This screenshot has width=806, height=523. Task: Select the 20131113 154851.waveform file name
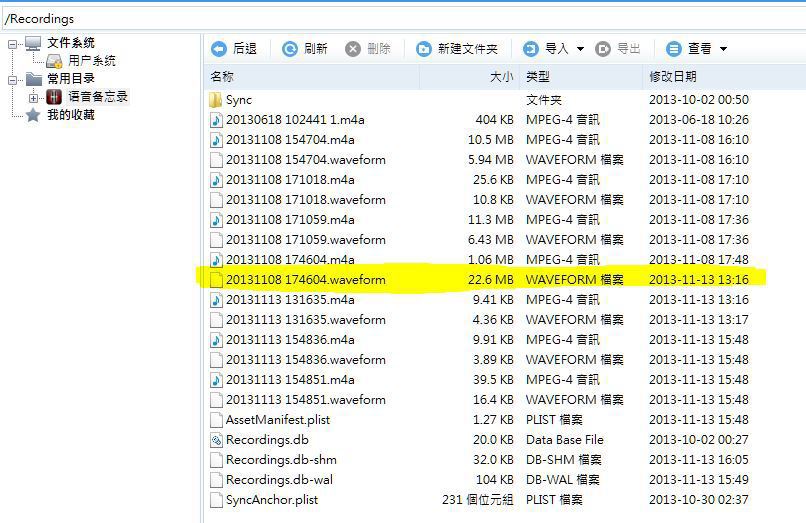click(x=306, y=400)
